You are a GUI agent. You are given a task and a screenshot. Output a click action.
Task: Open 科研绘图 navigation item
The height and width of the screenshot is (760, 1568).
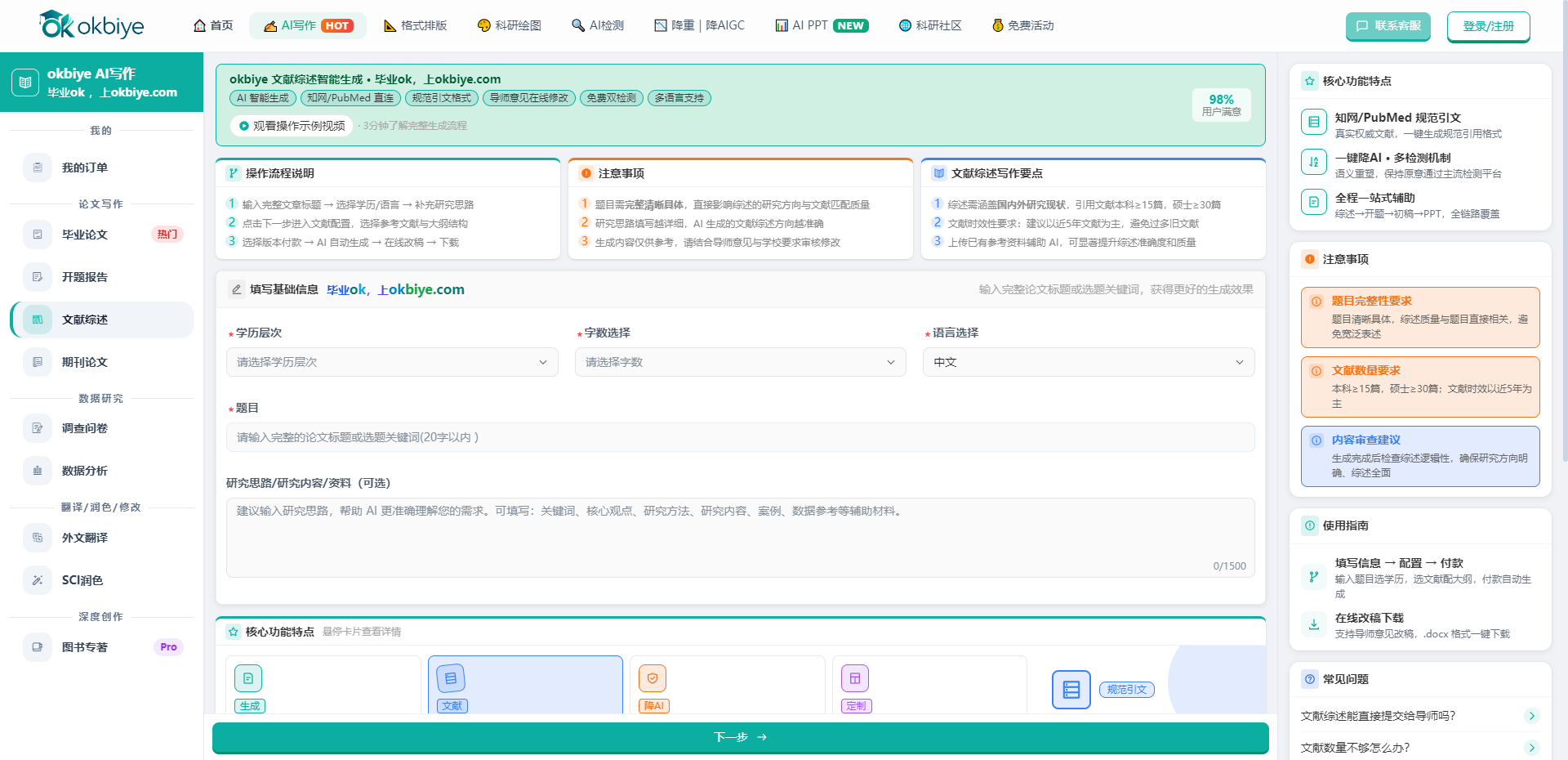click(510, 25)
